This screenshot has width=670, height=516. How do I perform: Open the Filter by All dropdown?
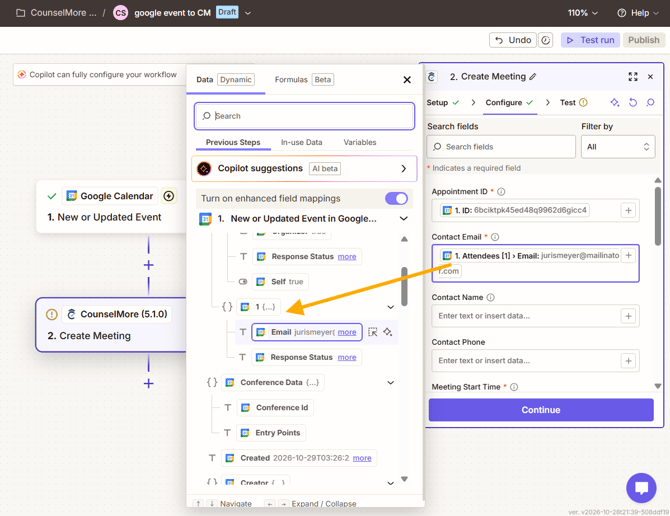617,147
